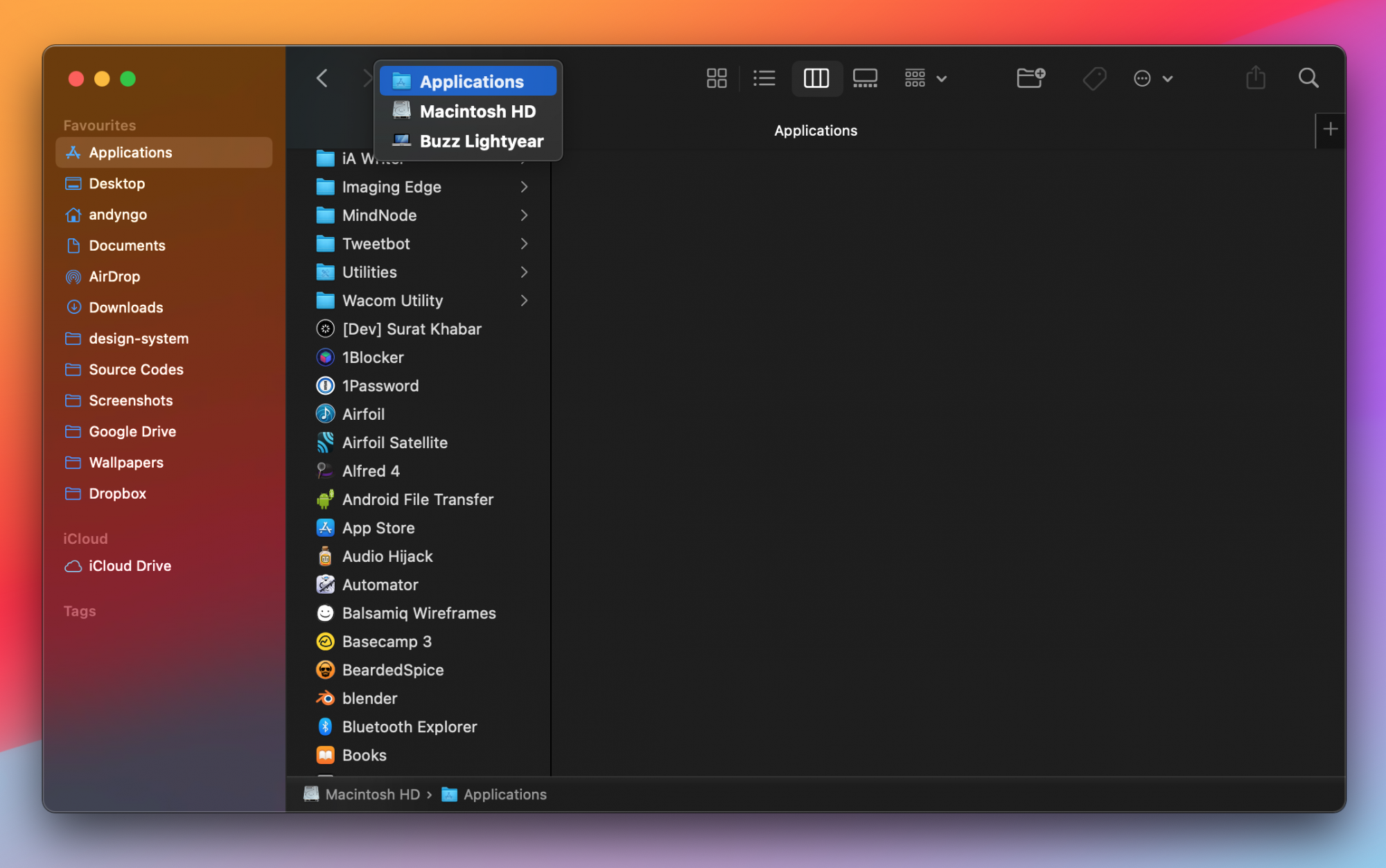Open Wallpapers folder in sidebar

164,463
